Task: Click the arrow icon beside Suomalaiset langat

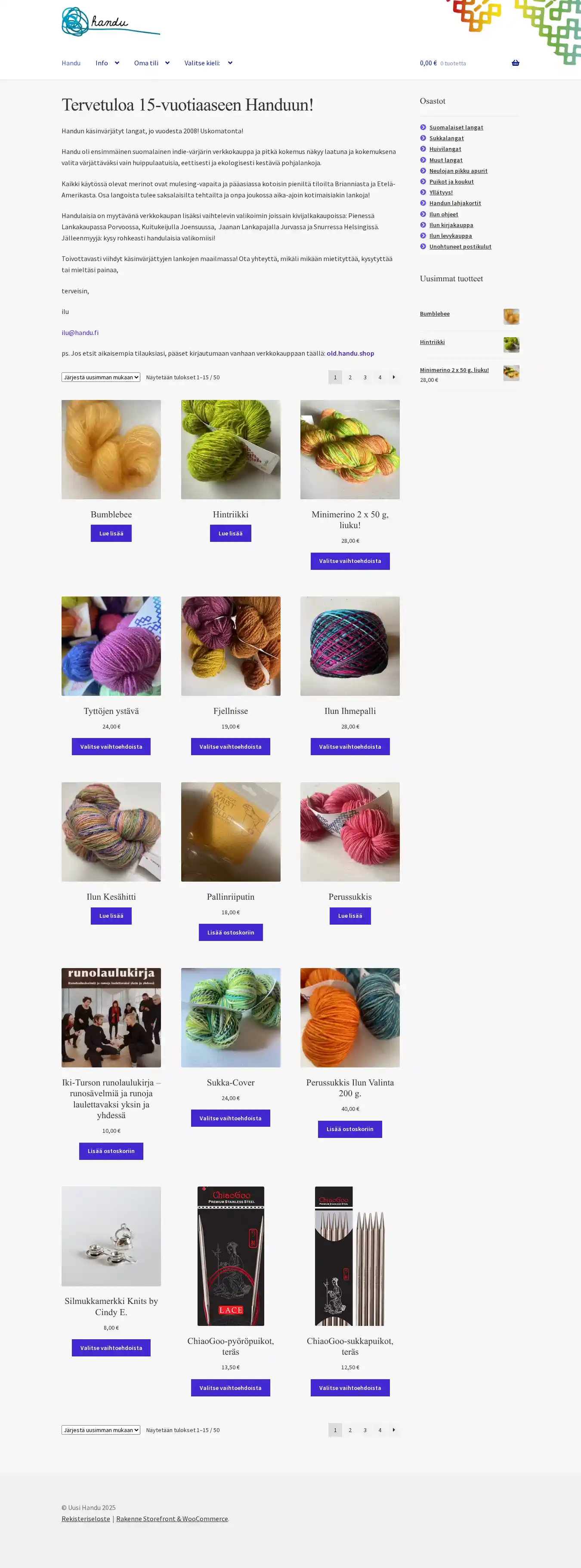Action: (423, 127)
